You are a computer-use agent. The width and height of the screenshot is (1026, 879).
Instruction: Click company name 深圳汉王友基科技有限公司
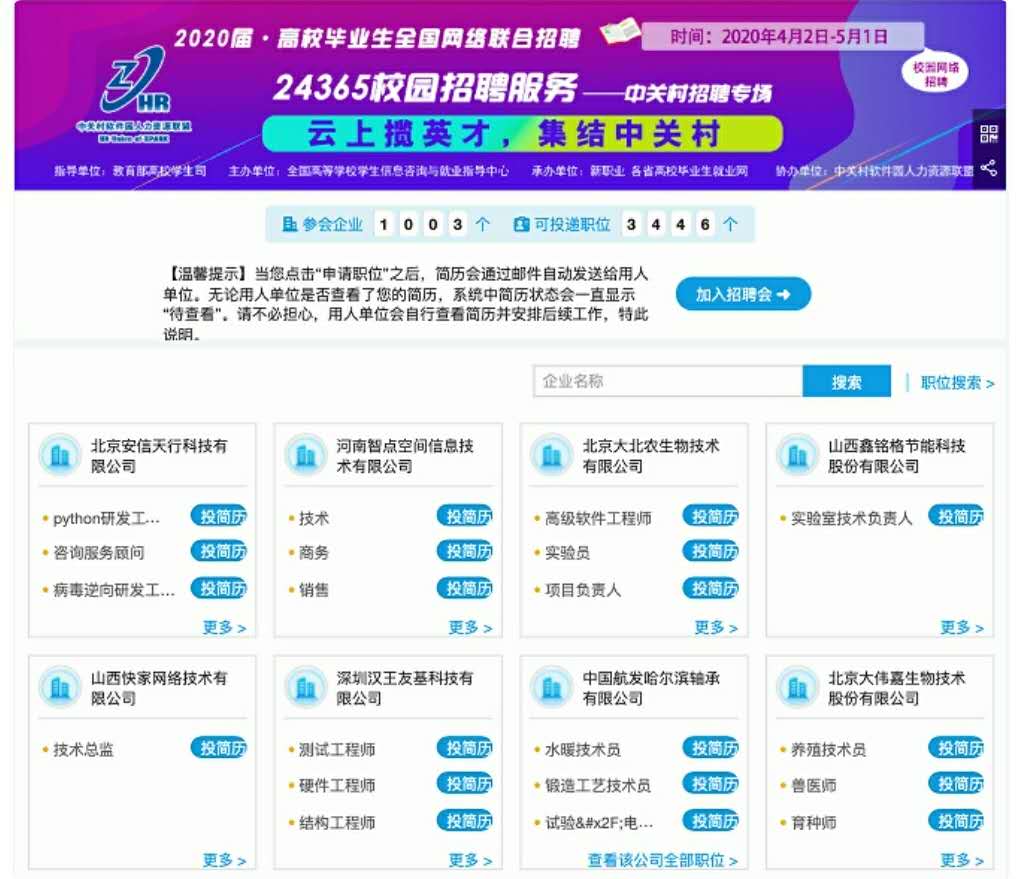pyautogui.click(x=405, y=688)
